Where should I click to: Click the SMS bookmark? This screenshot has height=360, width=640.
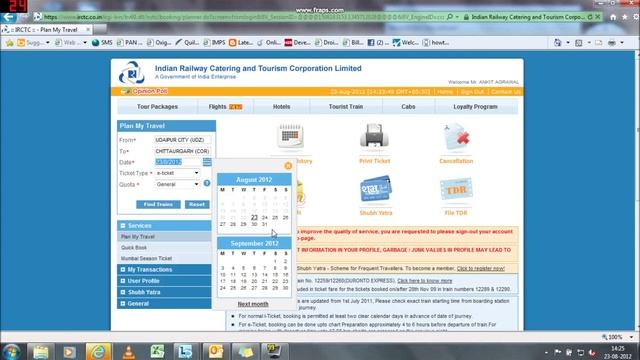[x=102, y=42]
